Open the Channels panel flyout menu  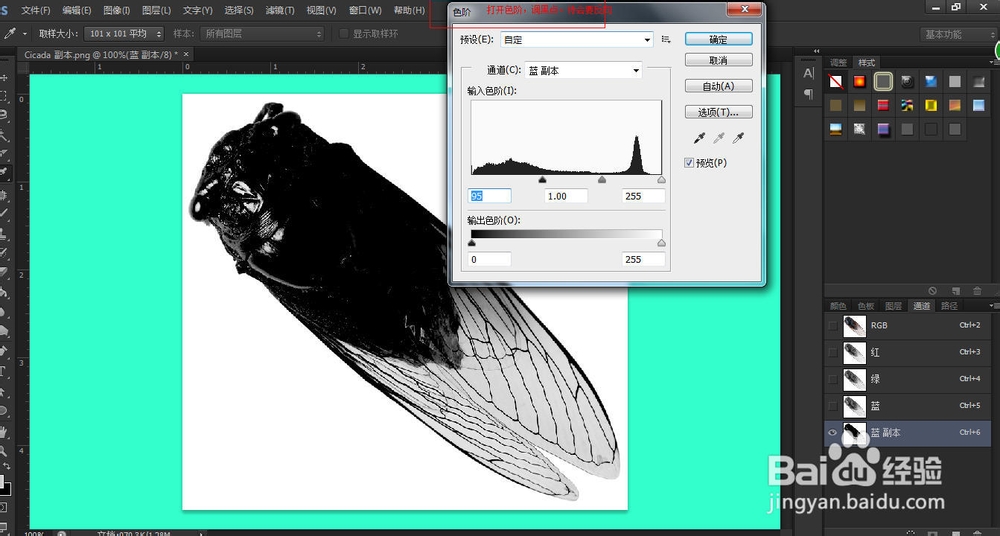[992, 306]
